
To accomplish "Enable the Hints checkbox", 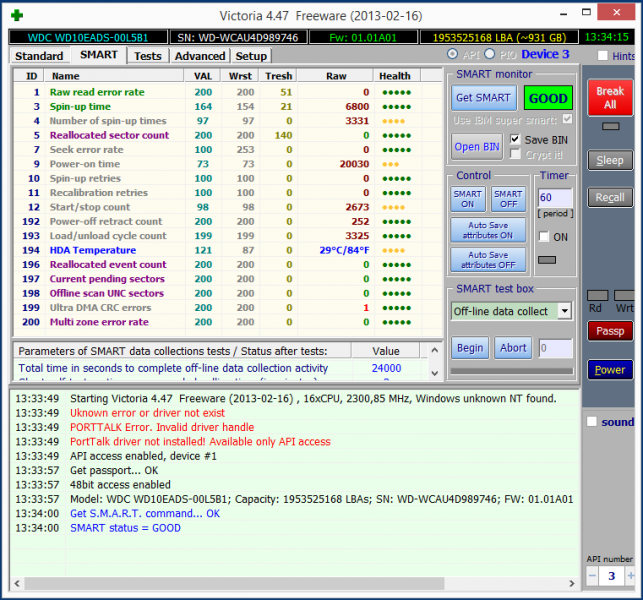I will coord(602,56).
